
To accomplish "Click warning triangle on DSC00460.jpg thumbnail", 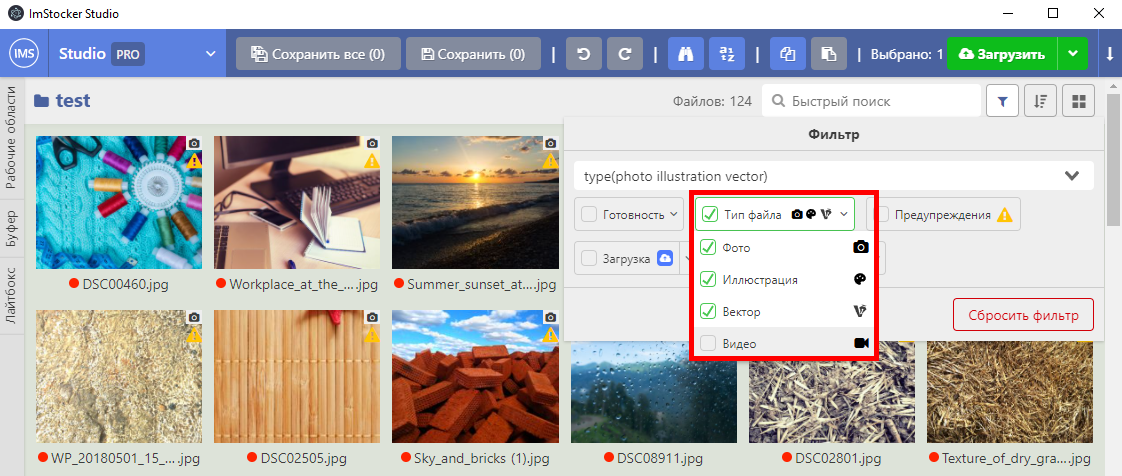I will pyautogui.click(x=194, y=161).
